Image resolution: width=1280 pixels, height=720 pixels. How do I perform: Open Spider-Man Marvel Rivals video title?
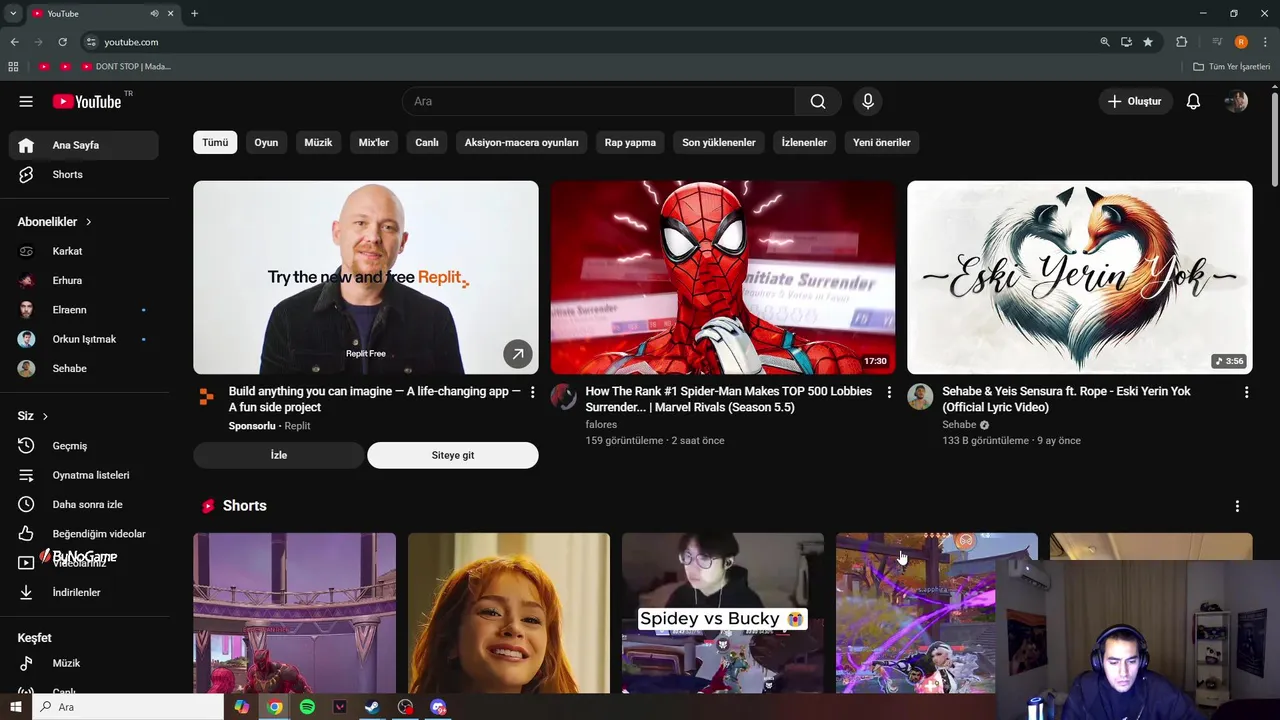[728, 399]
